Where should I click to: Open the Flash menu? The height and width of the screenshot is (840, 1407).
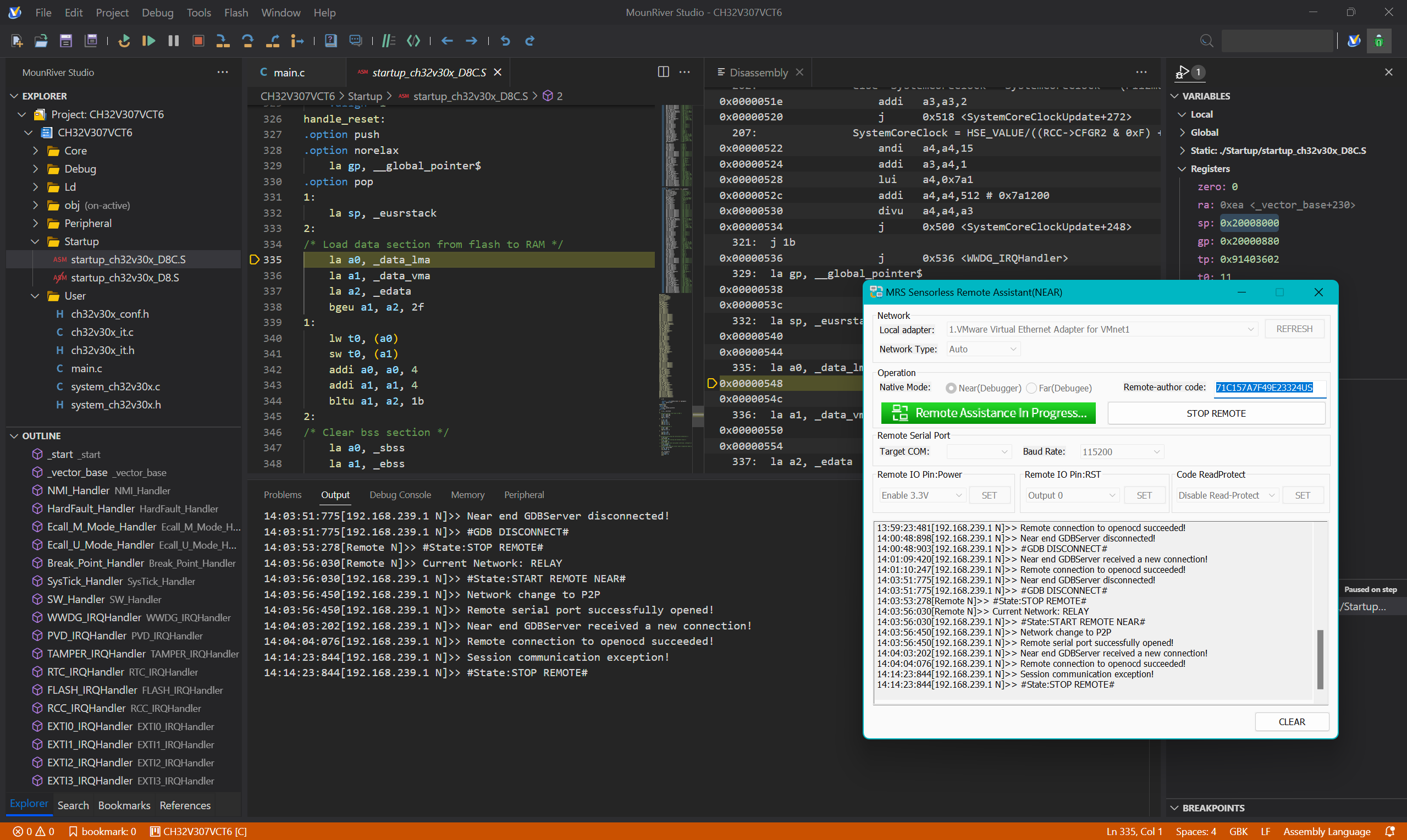click(235, 12)
